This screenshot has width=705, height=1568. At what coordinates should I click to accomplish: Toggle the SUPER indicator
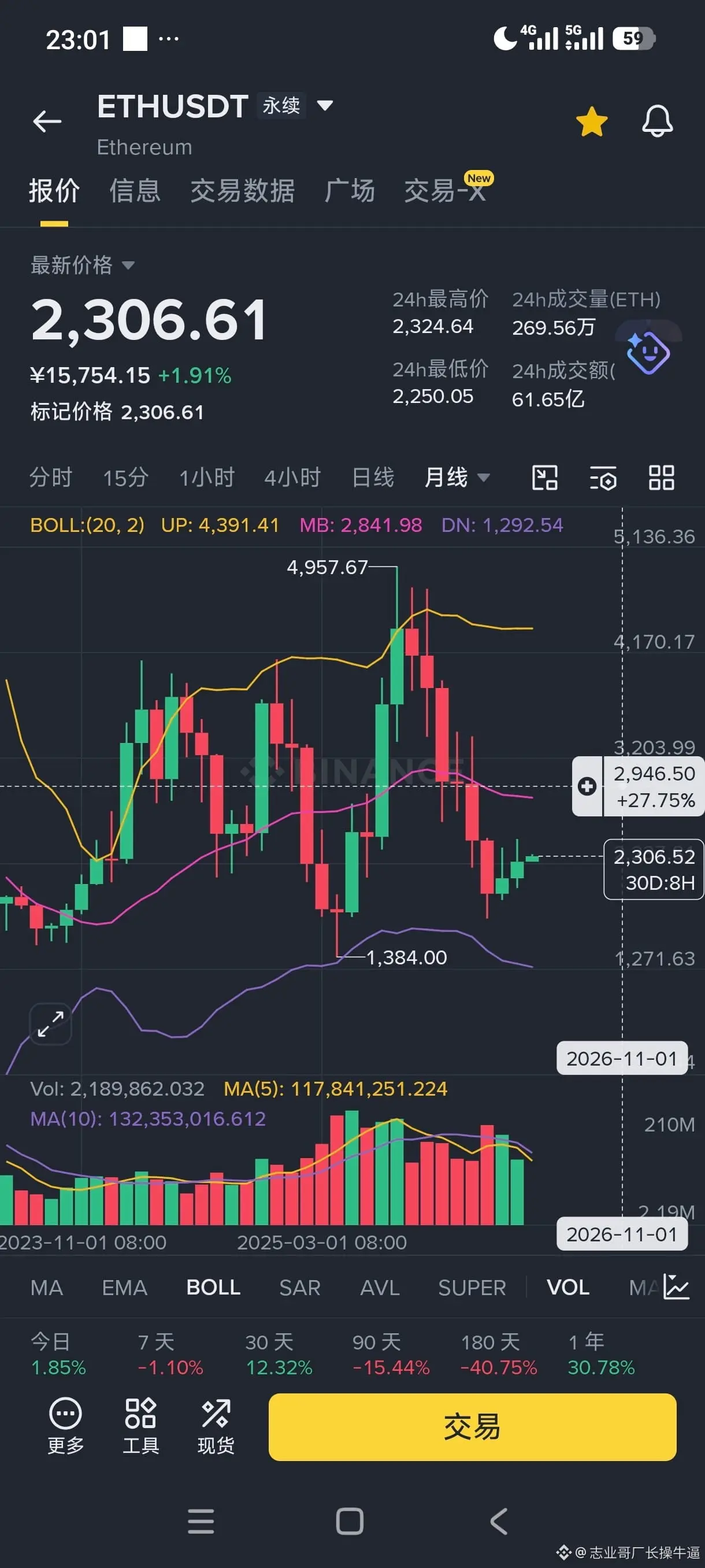tap(472, 1288)
